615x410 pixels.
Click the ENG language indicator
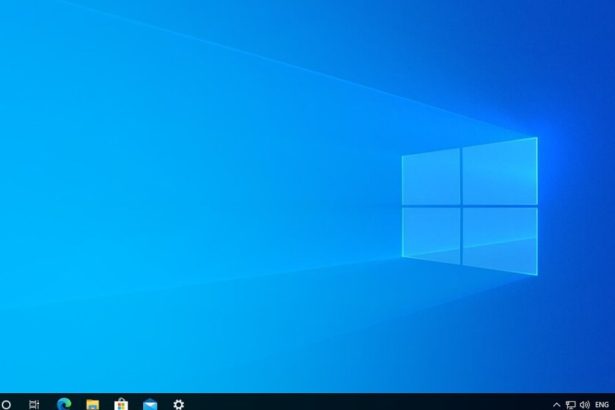click(x=602, y=405)
